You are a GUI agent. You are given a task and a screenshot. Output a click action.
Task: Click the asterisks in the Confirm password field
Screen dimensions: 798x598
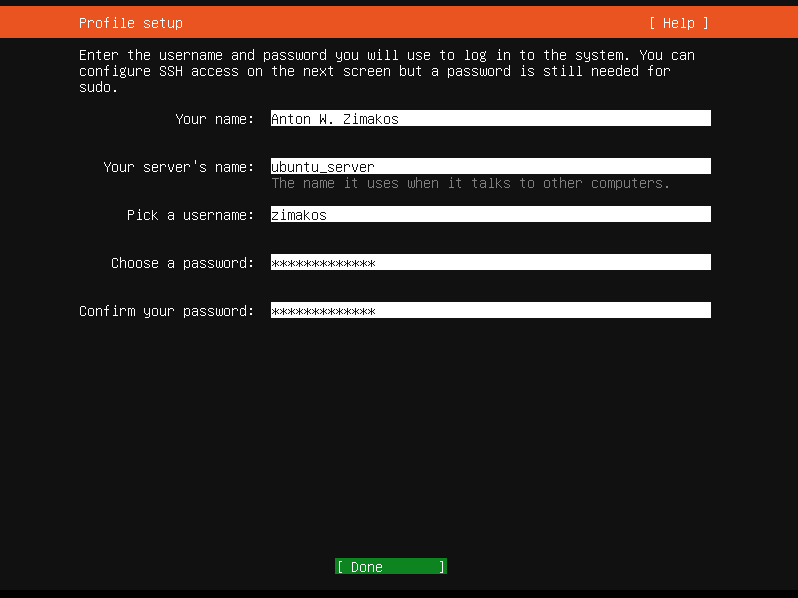(x=322, y=311)
